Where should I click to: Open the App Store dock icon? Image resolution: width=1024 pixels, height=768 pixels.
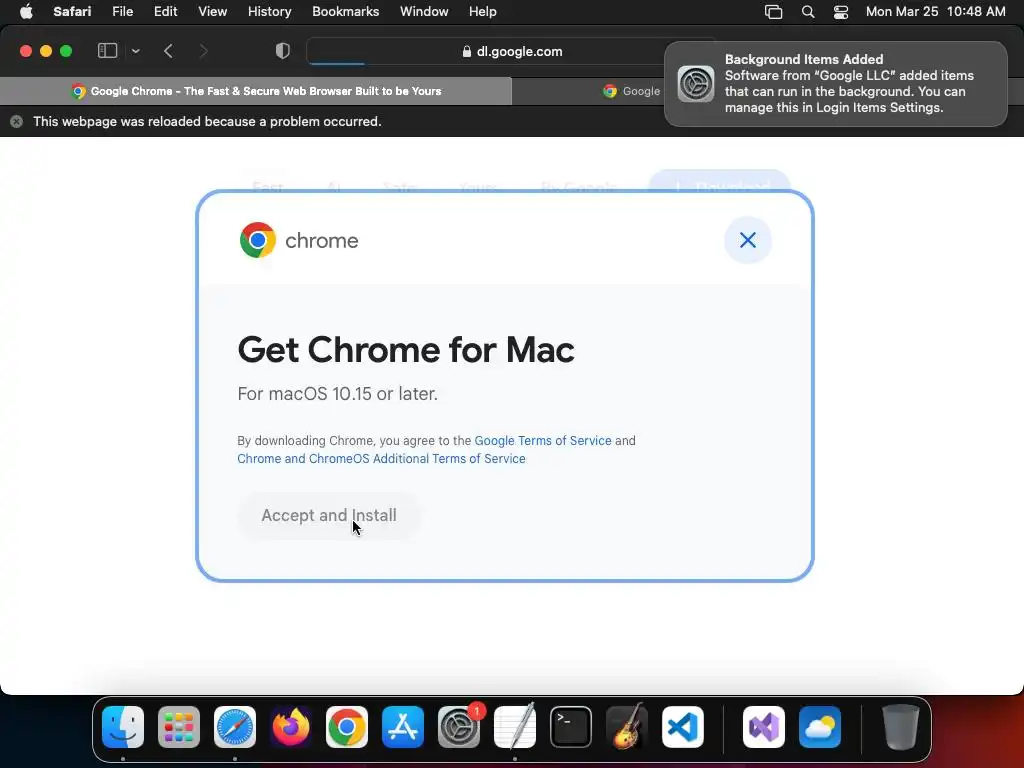[x=403, y=727]
